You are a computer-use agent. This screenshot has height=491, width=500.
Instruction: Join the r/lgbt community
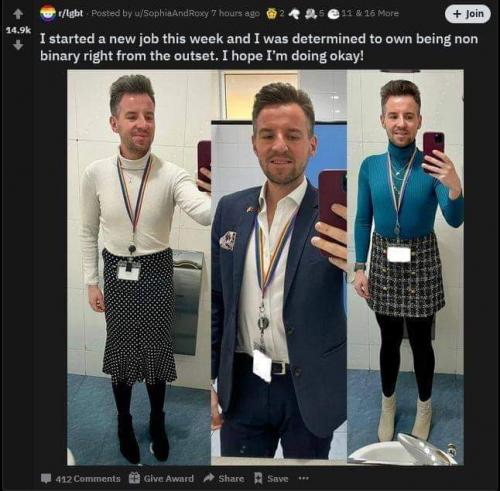pyautogui.click(x=468, y=14)
